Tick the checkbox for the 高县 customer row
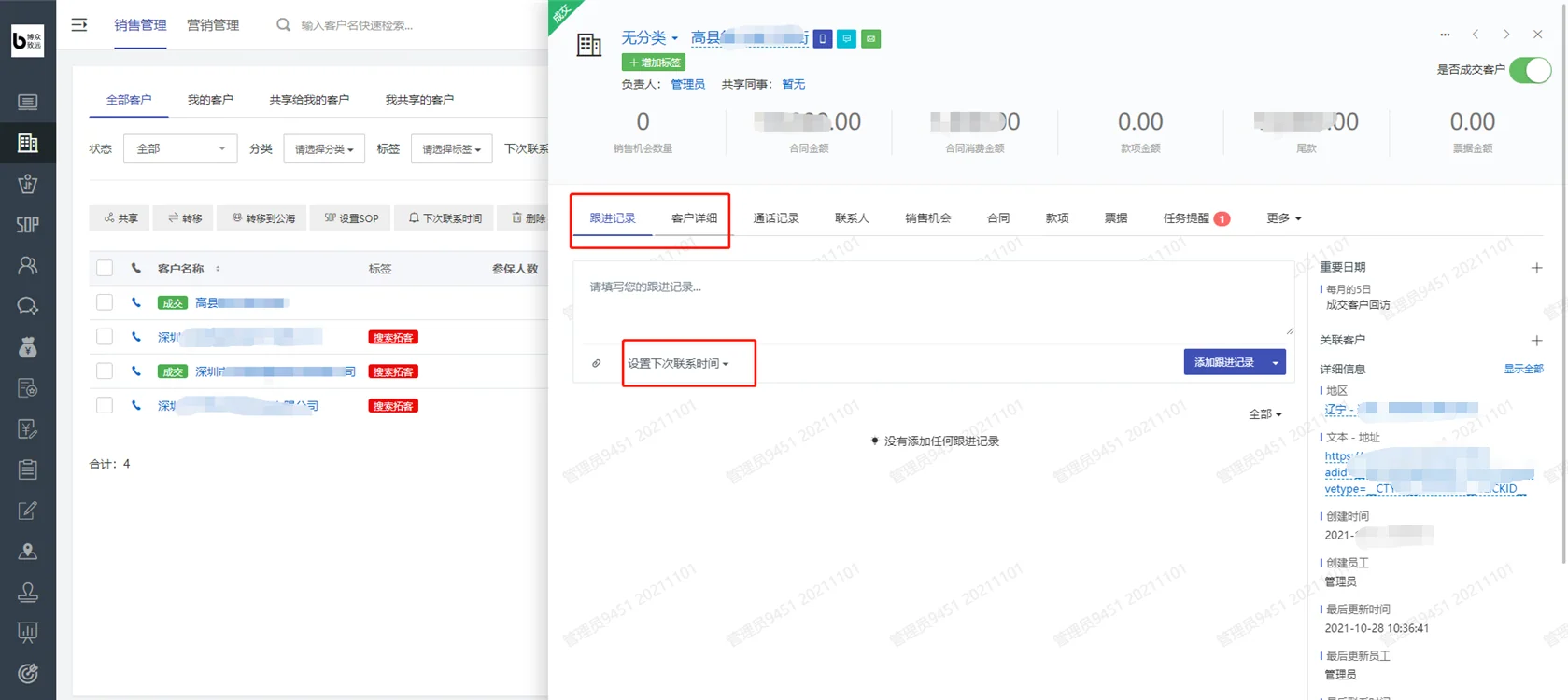 point(105,302)
